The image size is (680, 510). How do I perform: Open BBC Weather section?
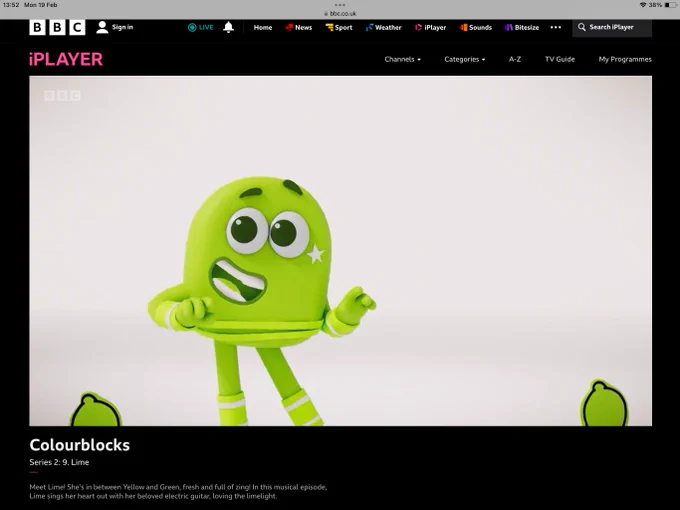click(383, 27)
